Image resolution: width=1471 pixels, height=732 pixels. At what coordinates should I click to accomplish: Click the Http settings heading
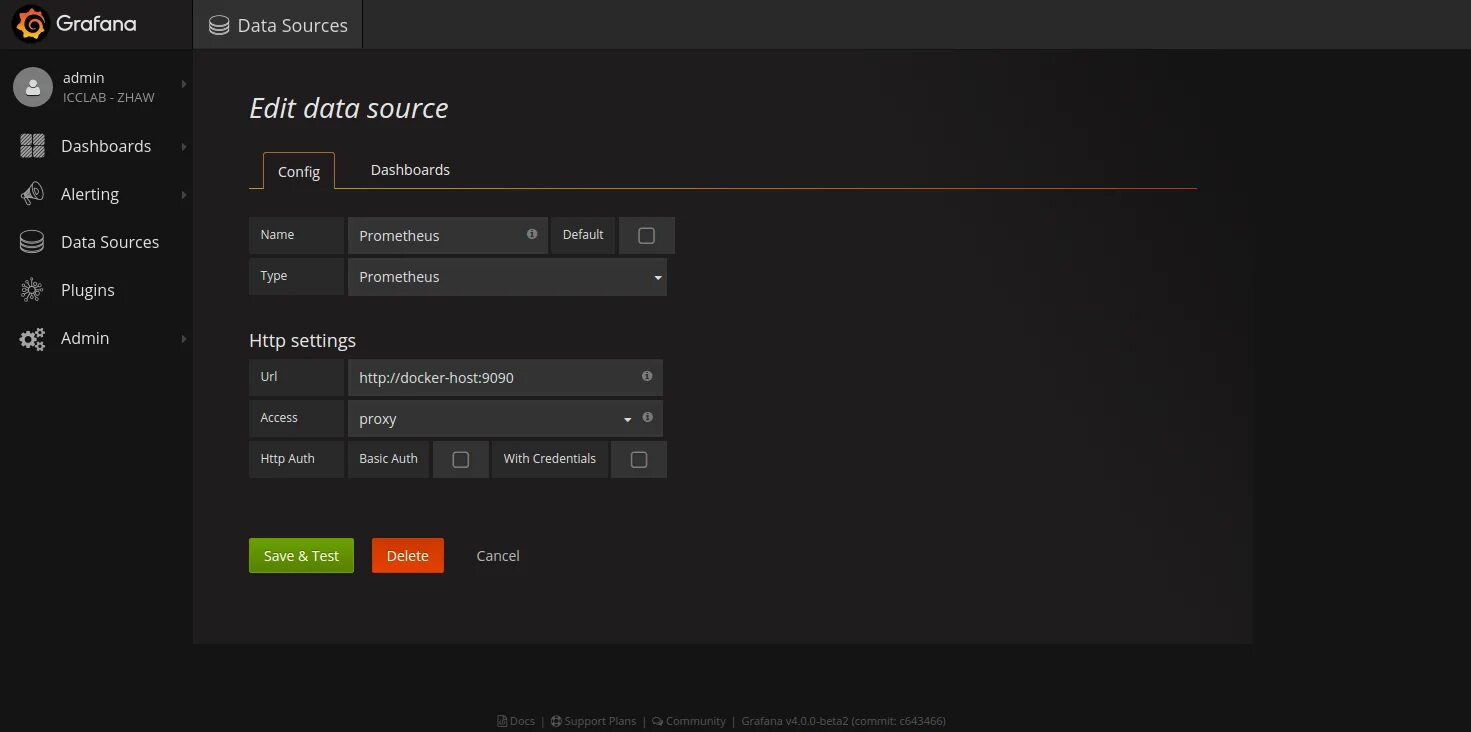[302, 340]
